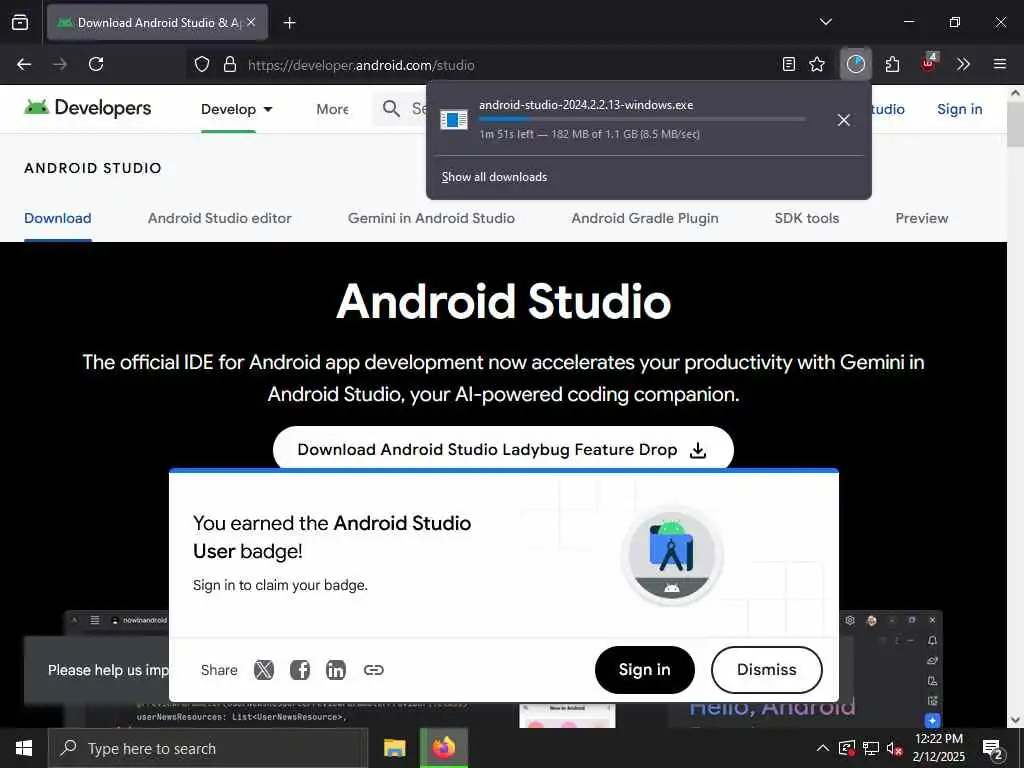Viewport: 1024px width, 768px height.
Task: Expand the Develop dropdown menu
Action: click(236, 109)
